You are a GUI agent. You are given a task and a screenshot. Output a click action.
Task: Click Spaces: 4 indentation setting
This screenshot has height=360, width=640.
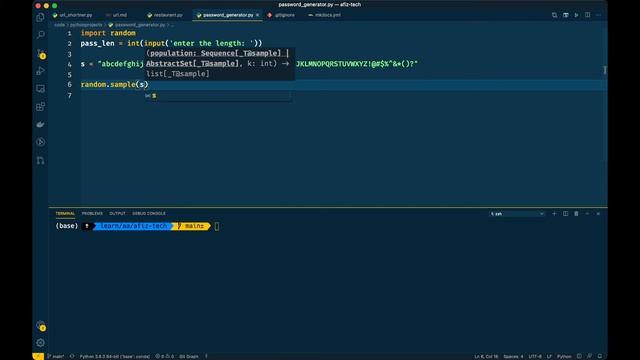[x=513, y=356]
